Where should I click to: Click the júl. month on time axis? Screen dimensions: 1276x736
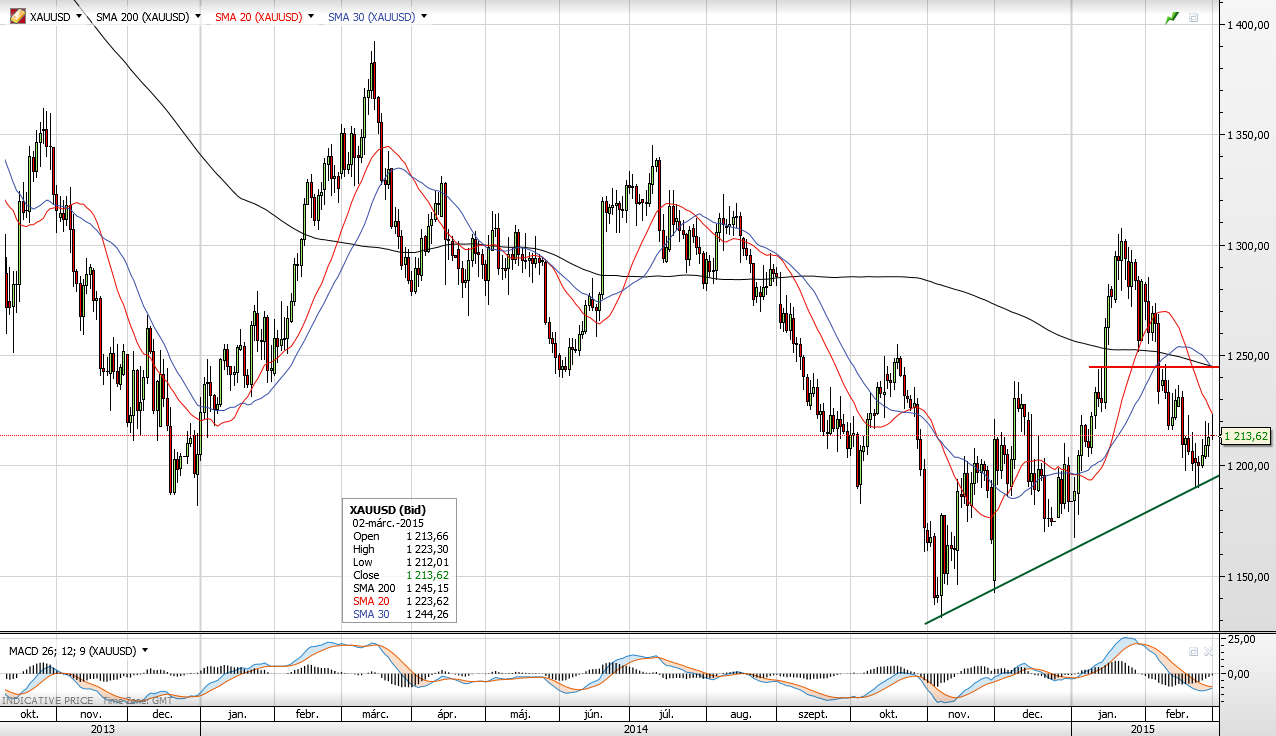pyautogui.click(x=665, y=715)
